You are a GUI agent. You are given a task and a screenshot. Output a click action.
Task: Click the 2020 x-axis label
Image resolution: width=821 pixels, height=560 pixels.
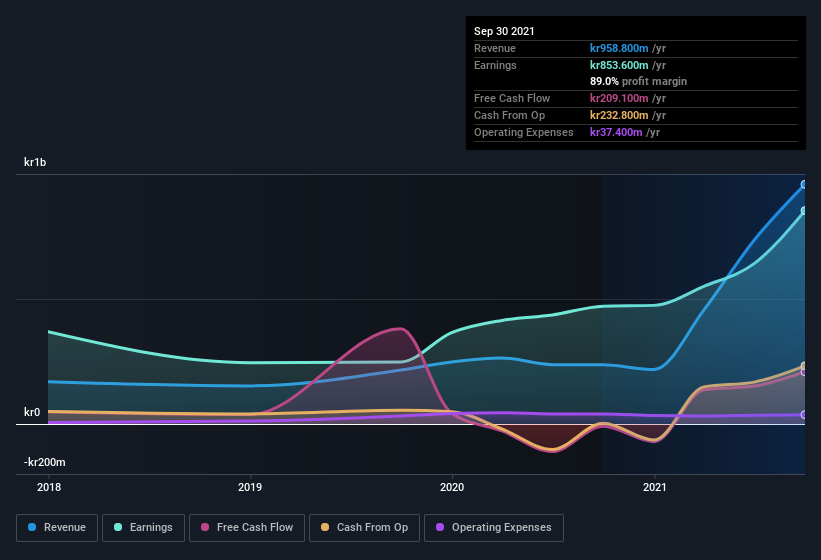pyautogui.click(x=452, y=487)
